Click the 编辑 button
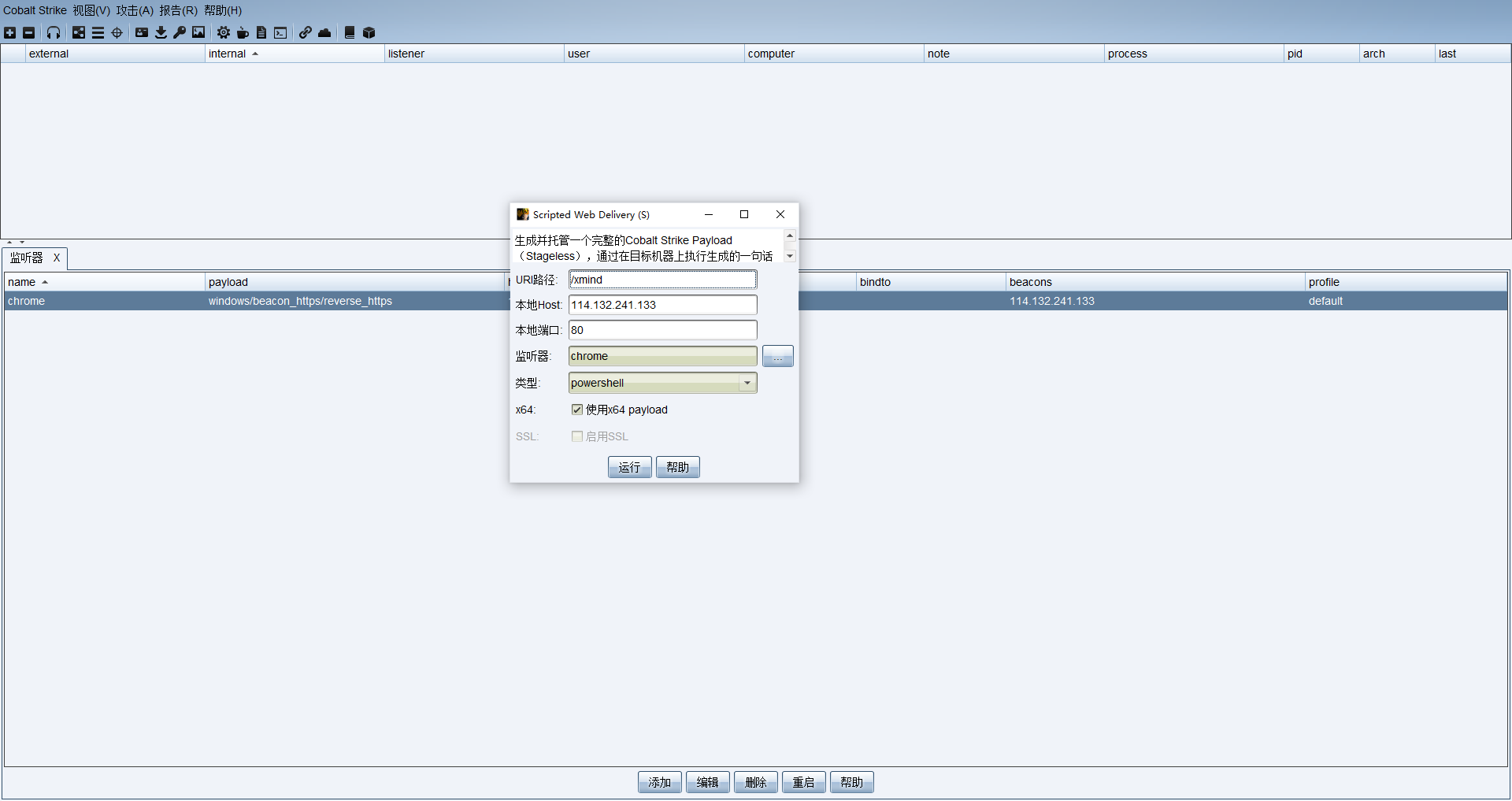 [708, 782]
